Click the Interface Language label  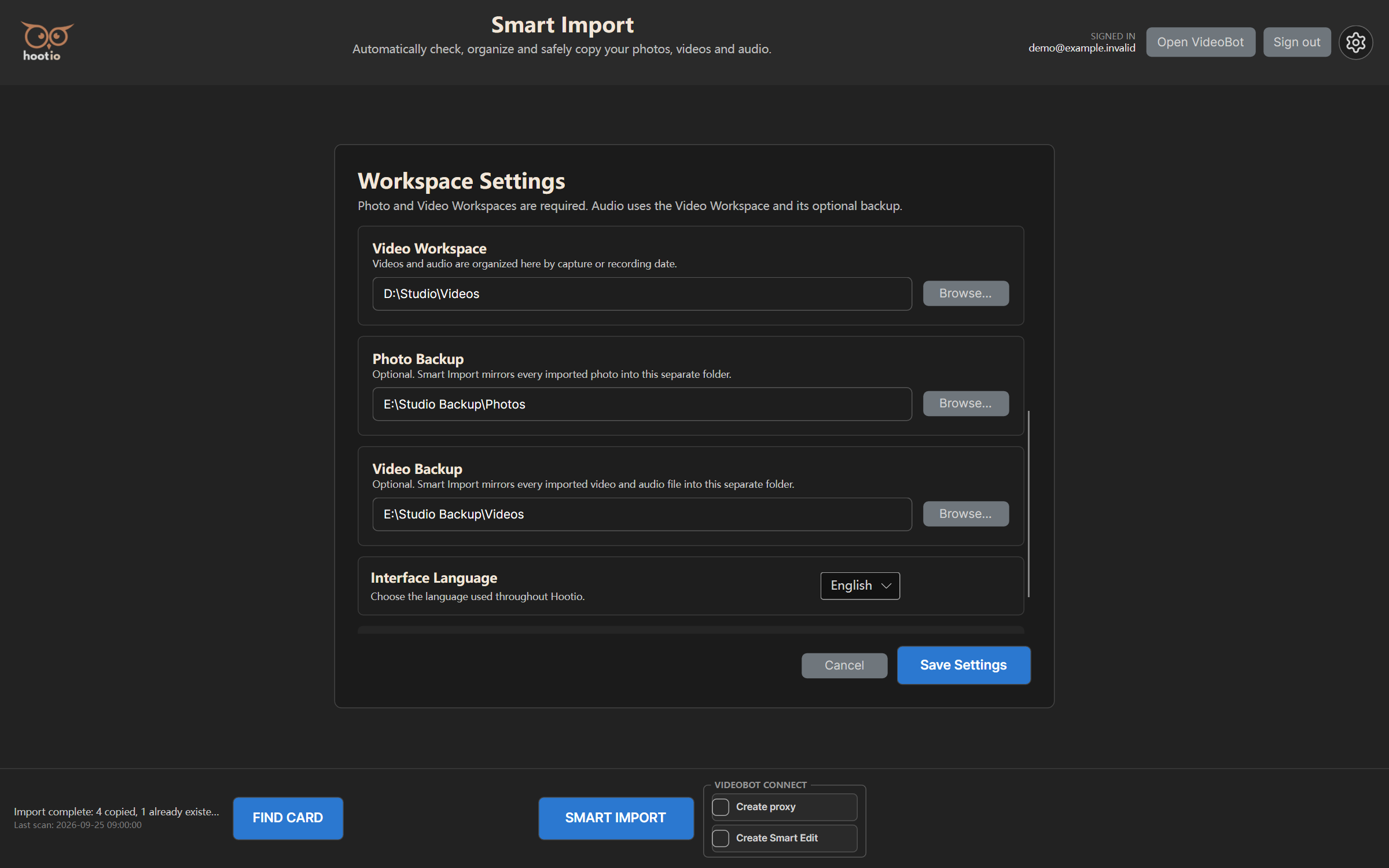click(433, 578)
